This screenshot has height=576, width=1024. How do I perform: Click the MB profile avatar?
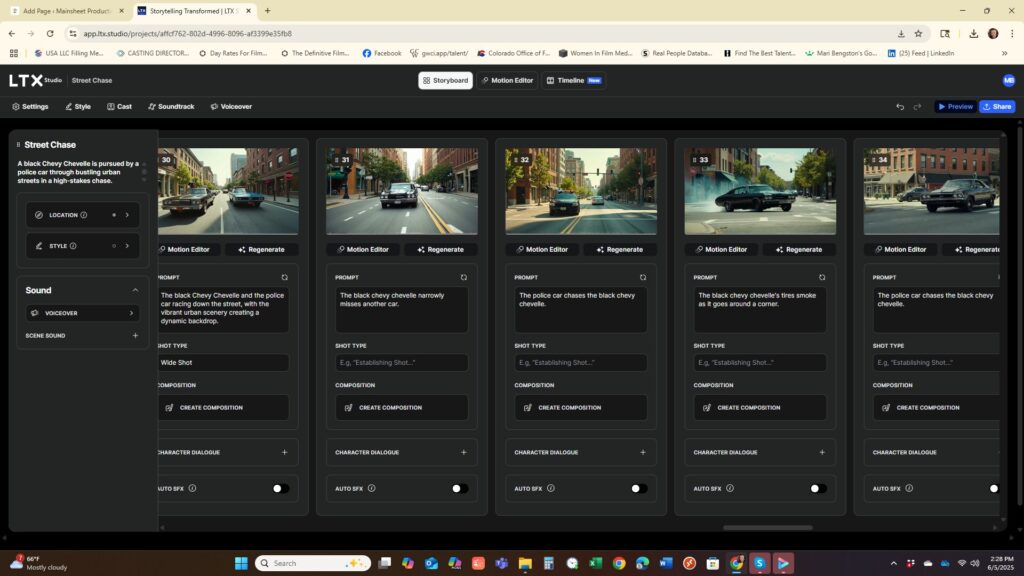click(1008, 80)
